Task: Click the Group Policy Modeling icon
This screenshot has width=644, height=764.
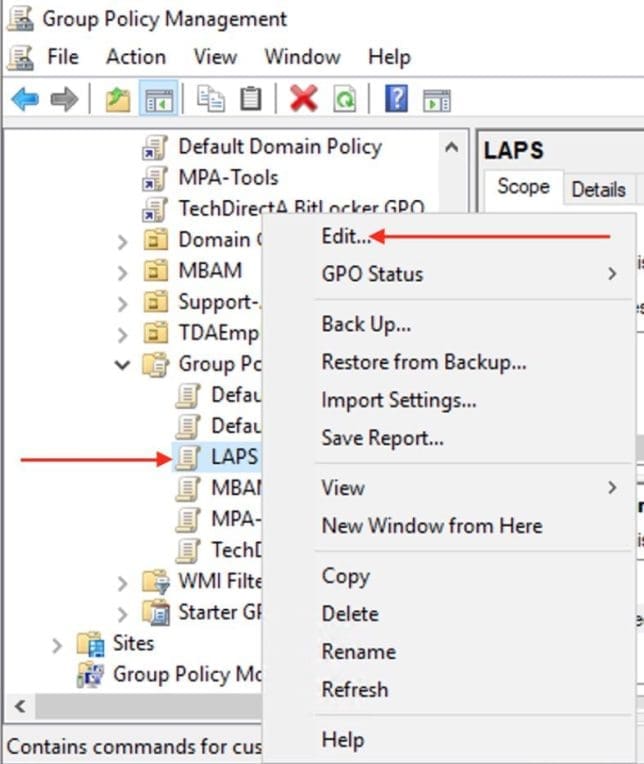Action: point(91,675)
